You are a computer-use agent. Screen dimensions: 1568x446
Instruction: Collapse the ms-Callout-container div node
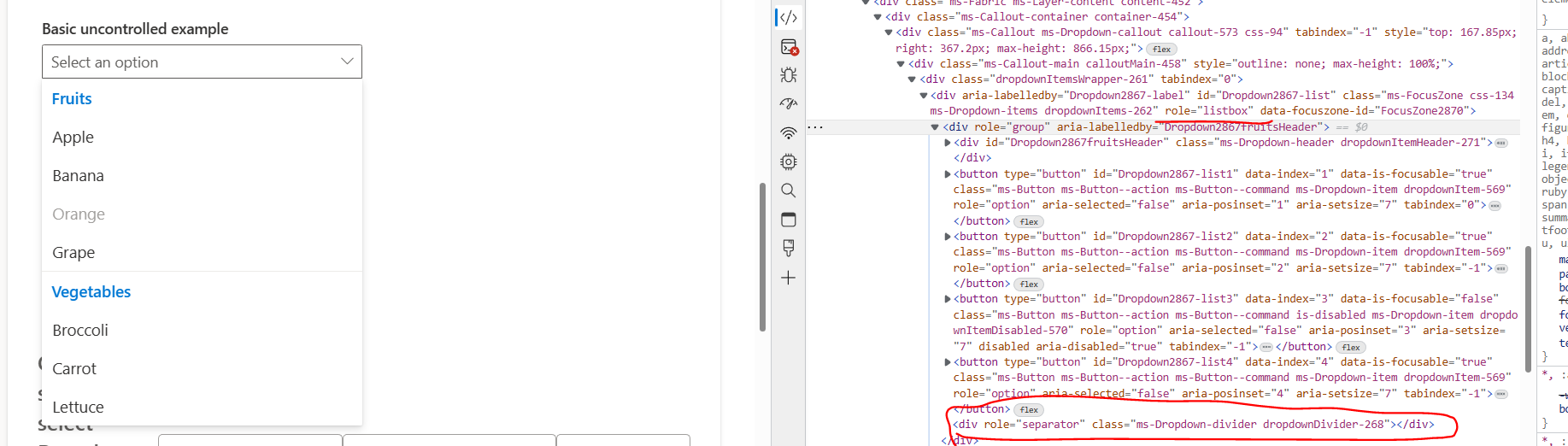click(x=878, y=17)
